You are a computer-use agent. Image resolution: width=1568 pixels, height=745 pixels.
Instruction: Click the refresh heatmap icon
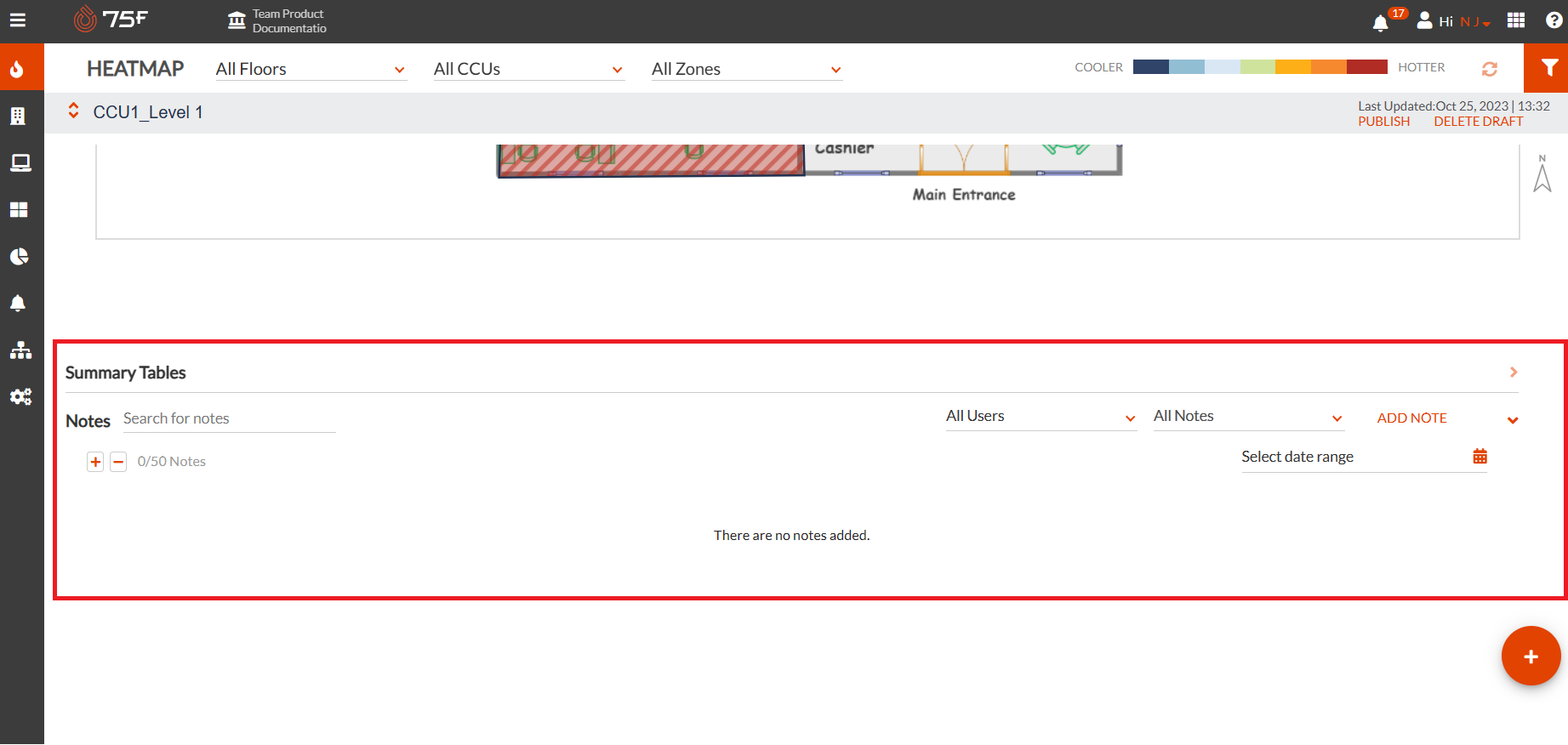click(x=1490, y=69)
